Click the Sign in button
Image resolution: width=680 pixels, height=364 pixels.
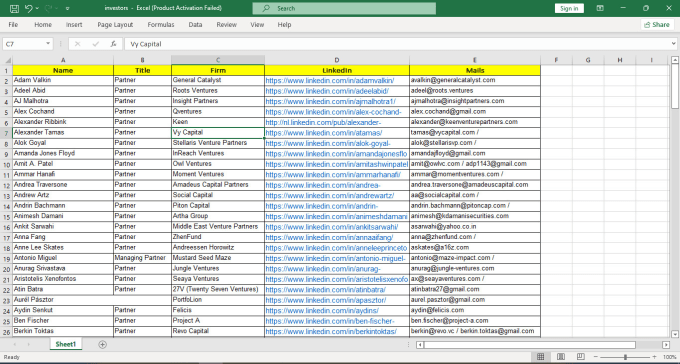569,8
